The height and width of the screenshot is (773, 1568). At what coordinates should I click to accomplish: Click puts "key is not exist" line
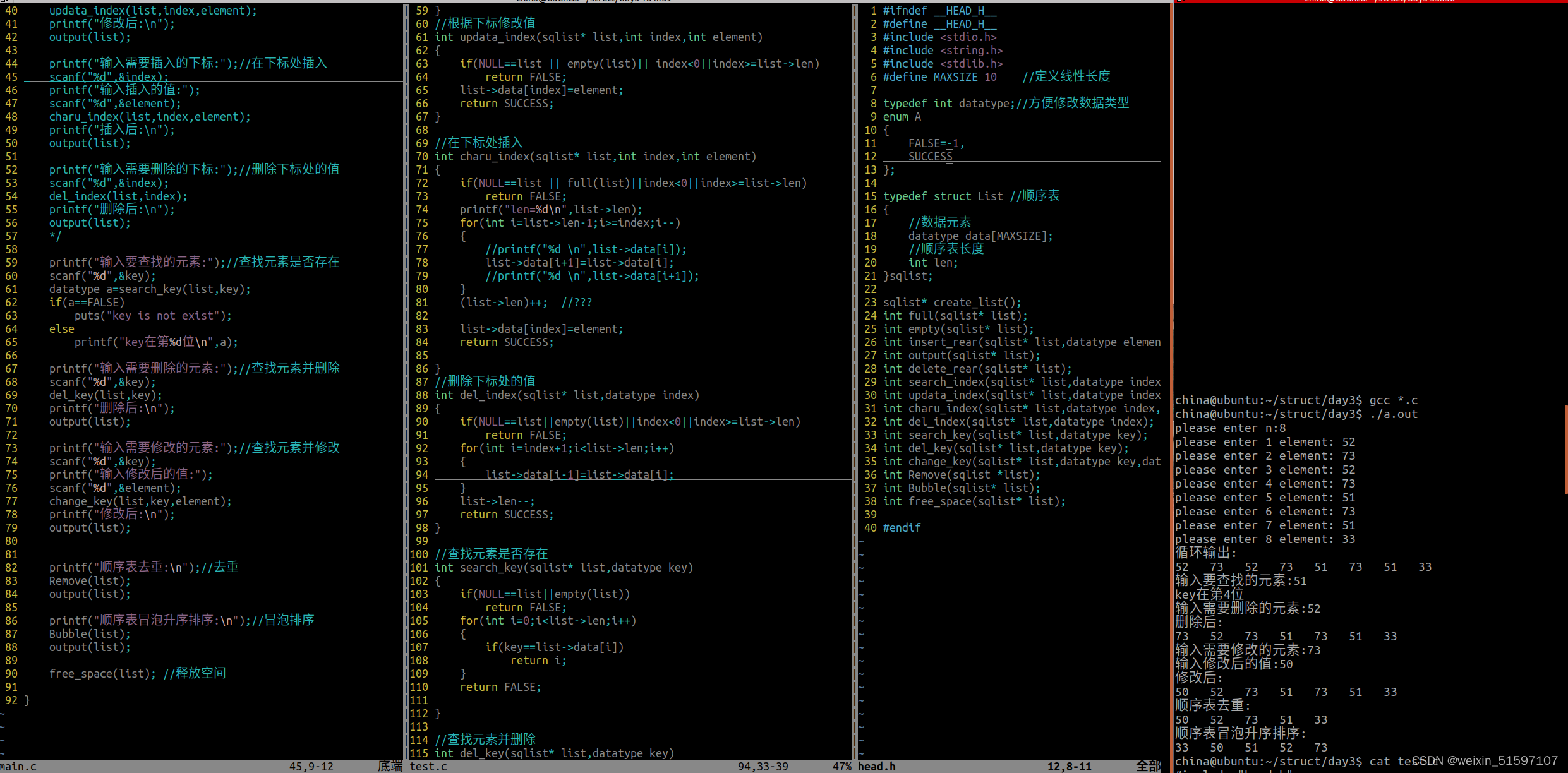[x=154, y=316]
